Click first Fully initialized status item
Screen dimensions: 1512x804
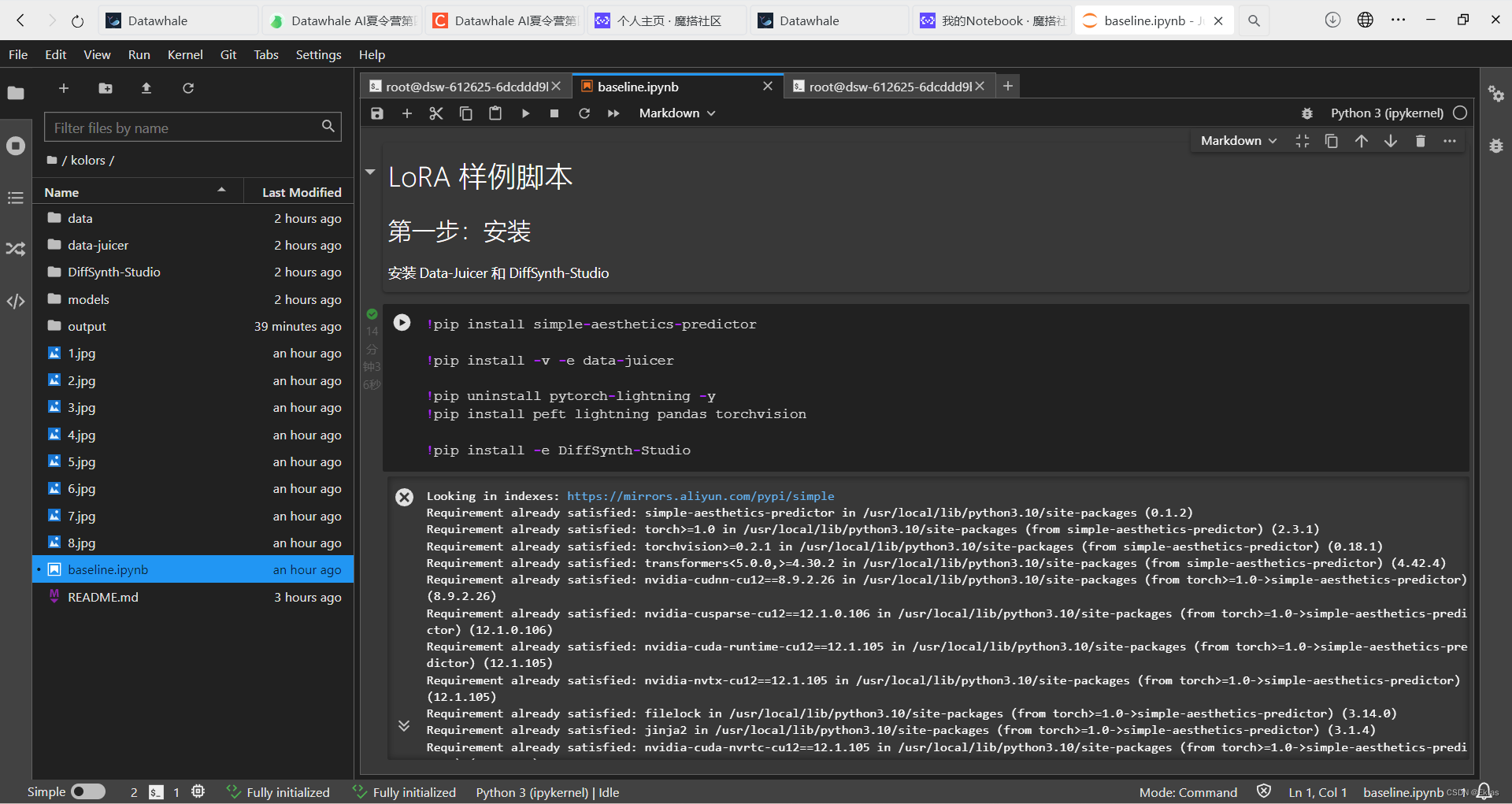(278, 792)
